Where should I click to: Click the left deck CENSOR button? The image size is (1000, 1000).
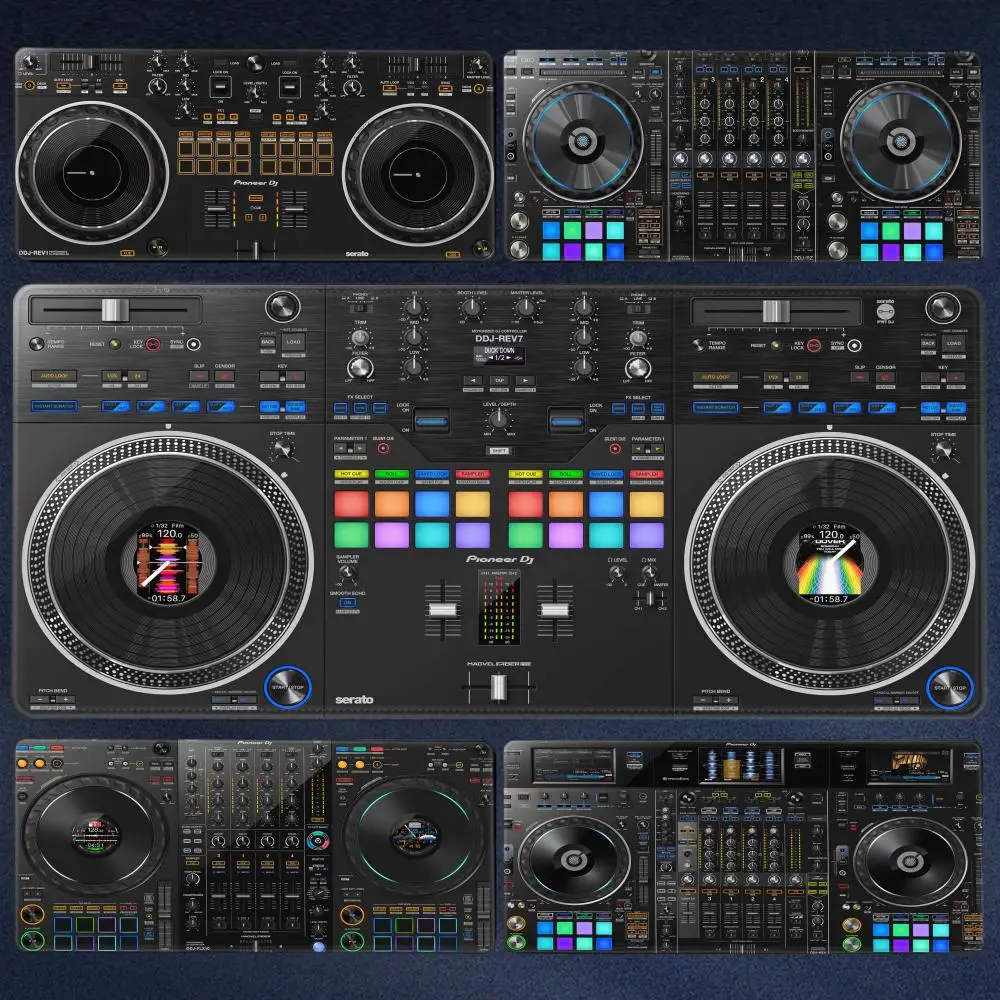tap(224, 376)
